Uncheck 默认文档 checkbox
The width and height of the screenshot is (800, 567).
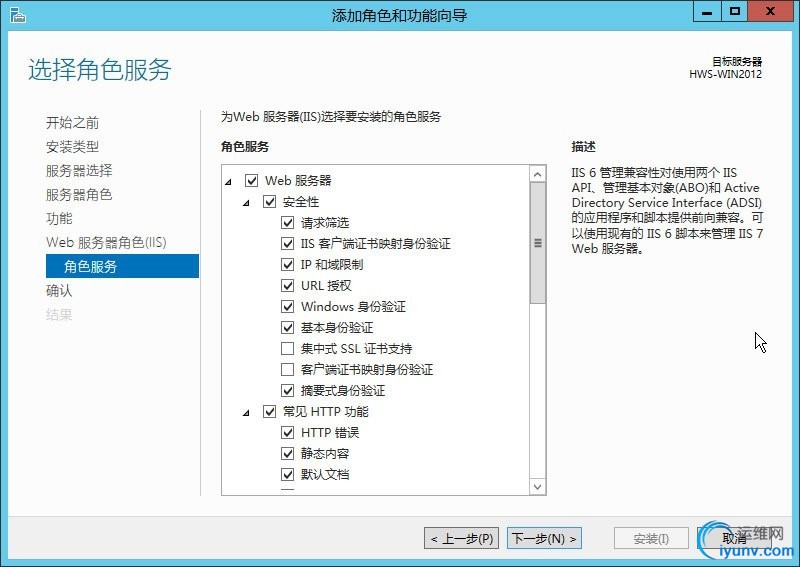point(288,474)
